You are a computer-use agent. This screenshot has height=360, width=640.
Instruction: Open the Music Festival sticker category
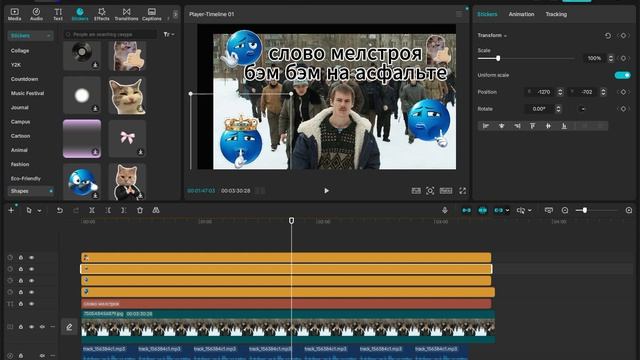27,93
